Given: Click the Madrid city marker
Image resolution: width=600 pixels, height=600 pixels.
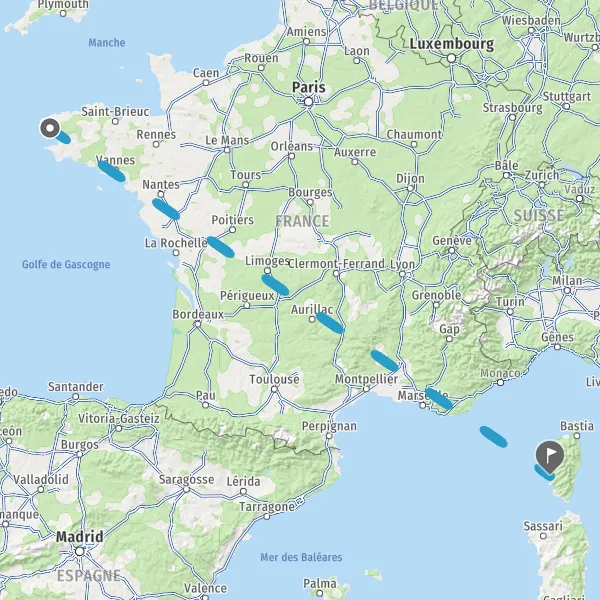Looking at the screenshot, I should [79, 551].
